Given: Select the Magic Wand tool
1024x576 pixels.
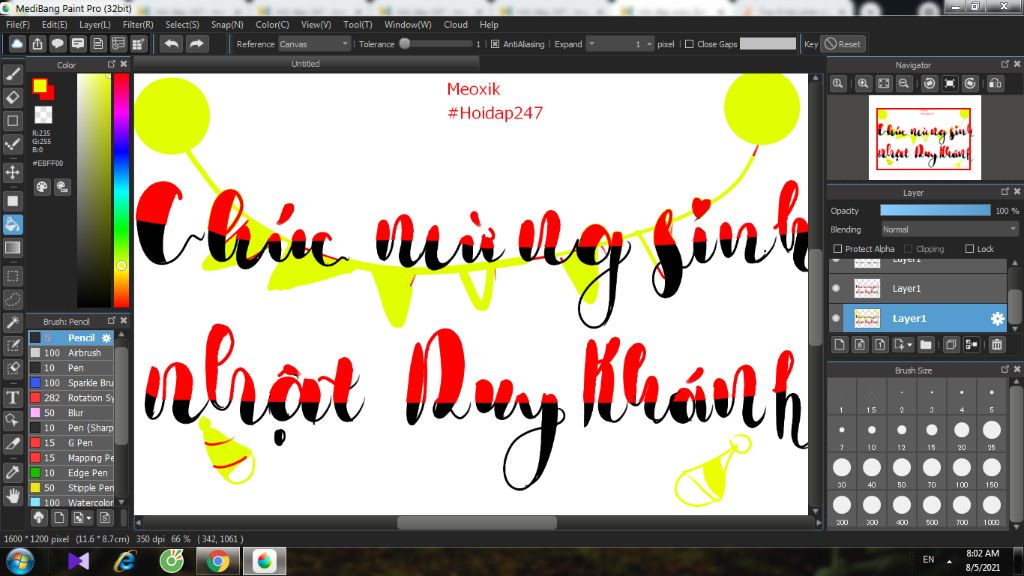Looking at the screenshot, I should [12, 323].
